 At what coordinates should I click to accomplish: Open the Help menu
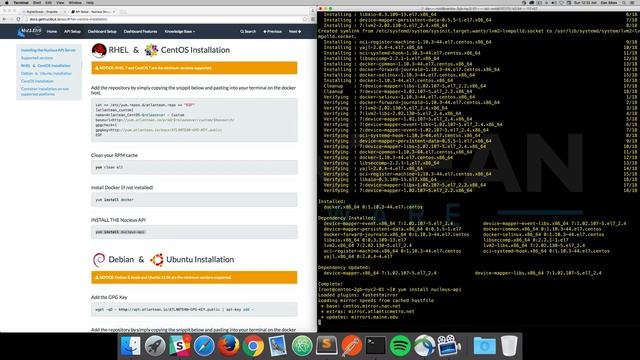click(x=90, y=2)
